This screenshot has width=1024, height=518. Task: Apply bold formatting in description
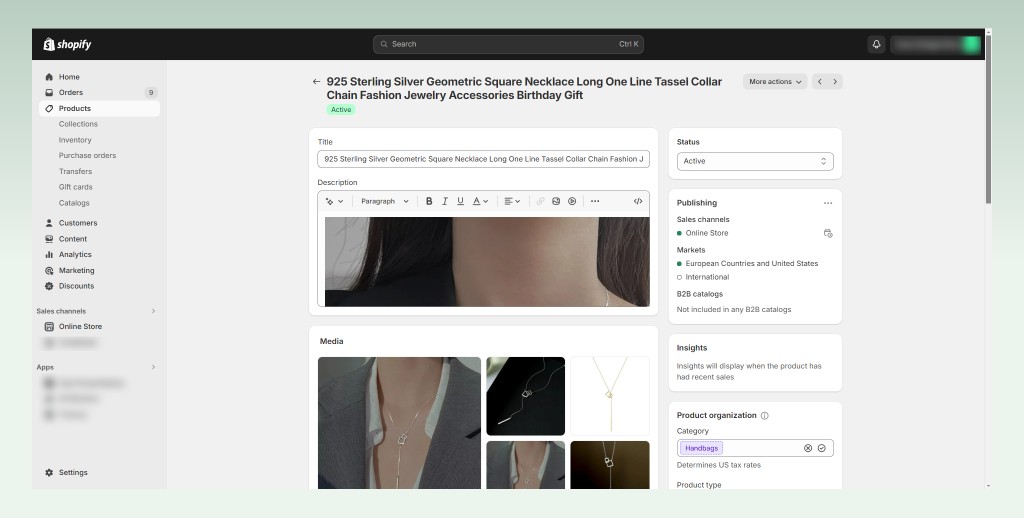point(429,201)
